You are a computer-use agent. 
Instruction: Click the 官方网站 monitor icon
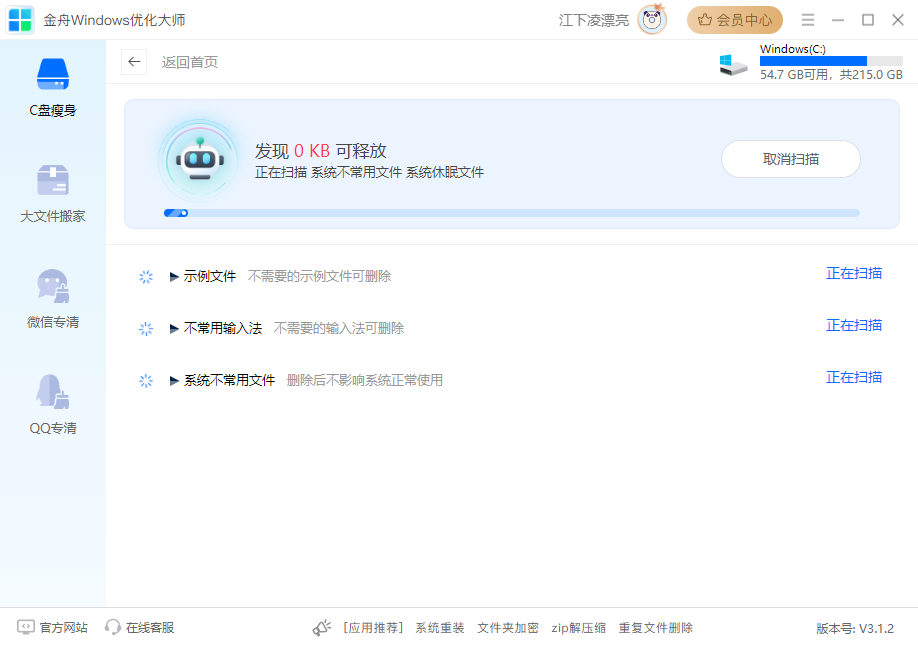(x=26, y=628)
